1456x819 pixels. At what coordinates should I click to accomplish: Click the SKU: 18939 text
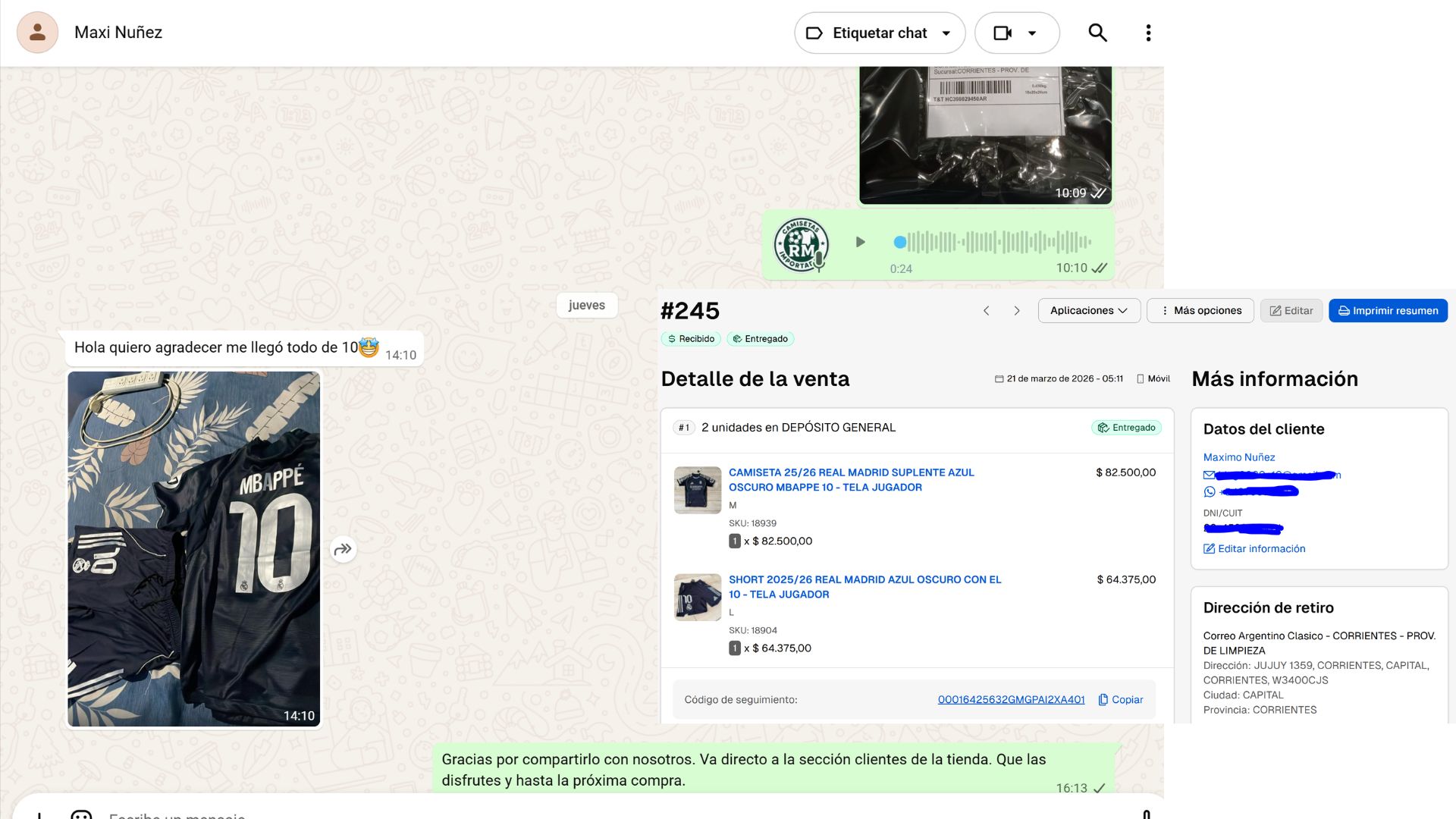[752, 523]
